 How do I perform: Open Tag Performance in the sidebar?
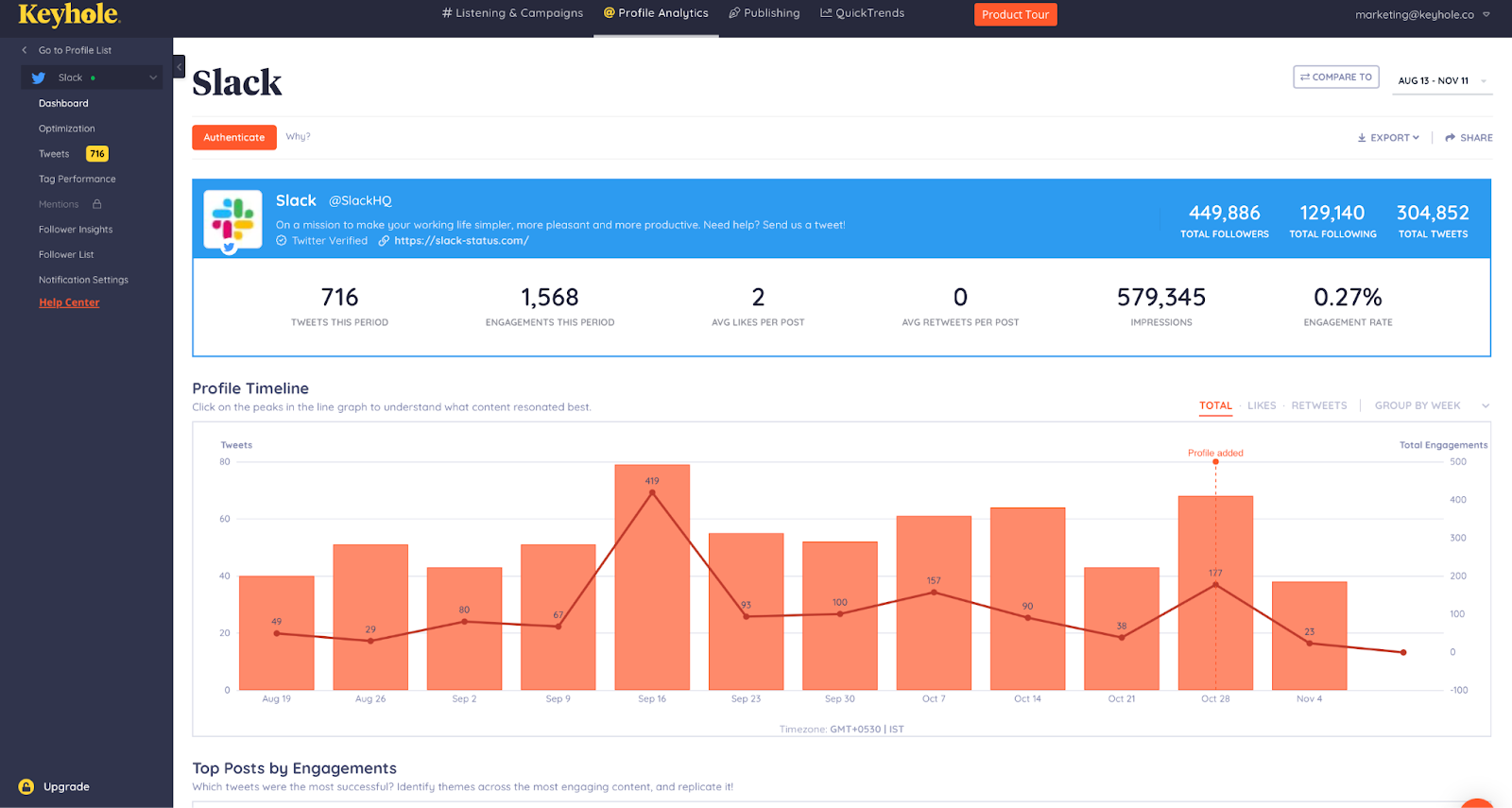77,180
